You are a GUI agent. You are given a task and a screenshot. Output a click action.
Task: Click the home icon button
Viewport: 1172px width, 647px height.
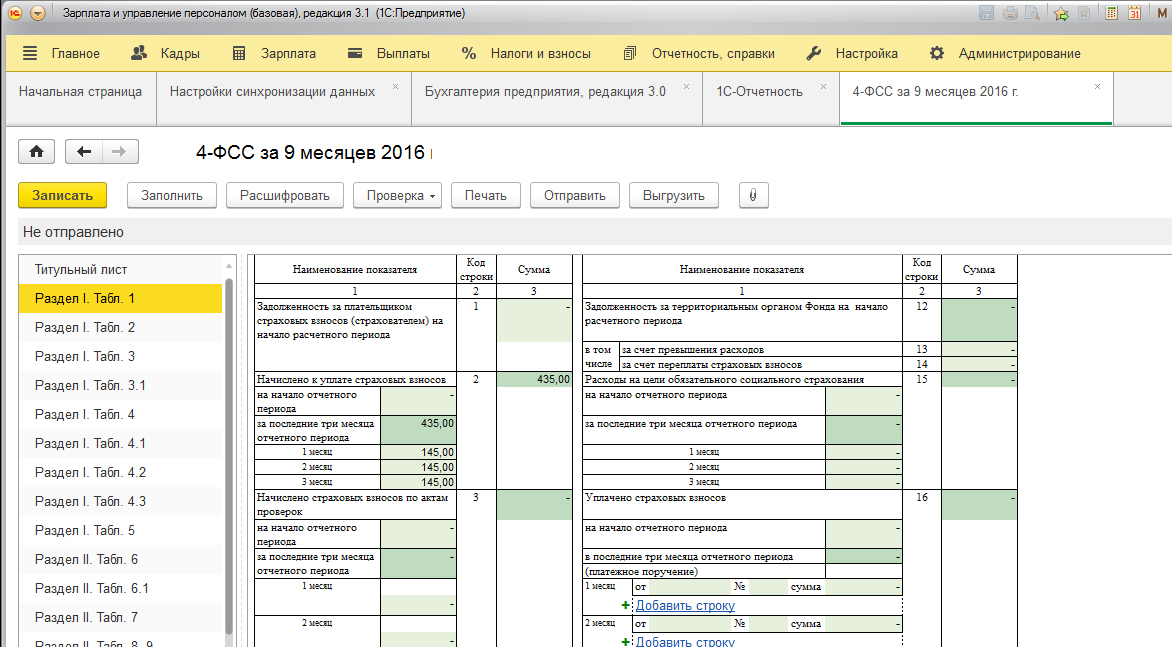pyautogui.click(x=36, y=152)
